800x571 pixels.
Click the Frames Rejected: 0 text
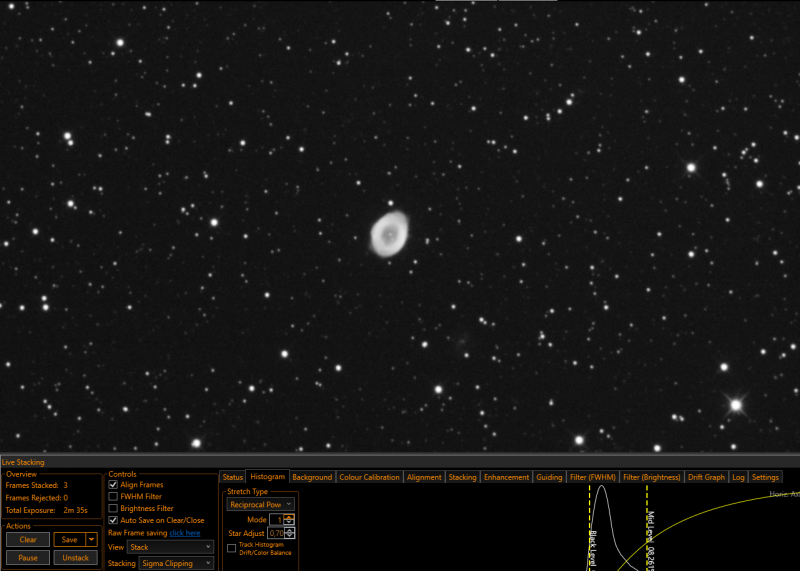click(36, 498)
